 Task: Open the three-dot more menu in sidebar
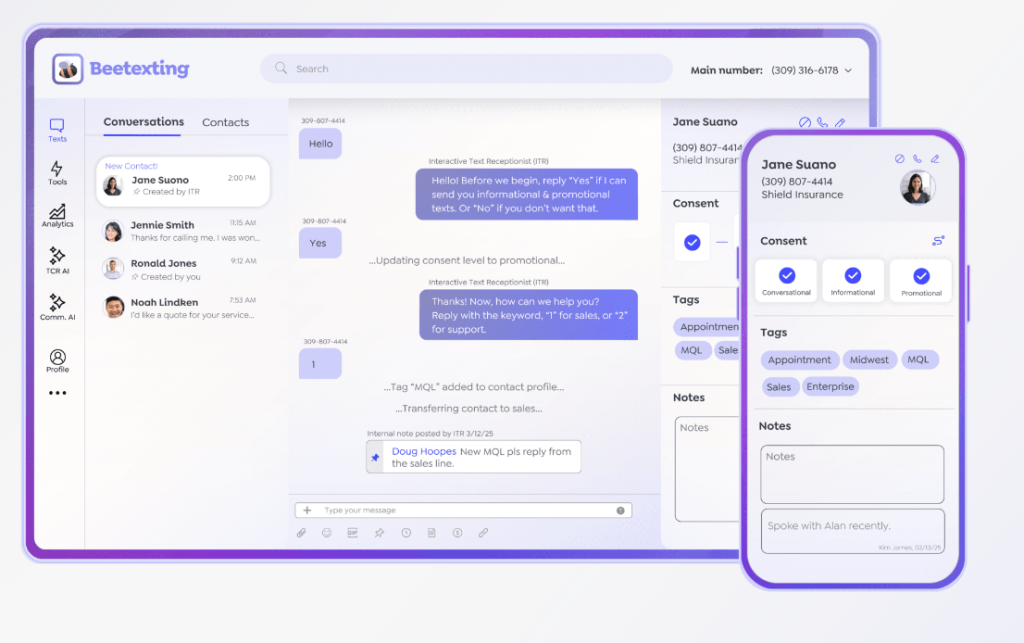[57, 393]
